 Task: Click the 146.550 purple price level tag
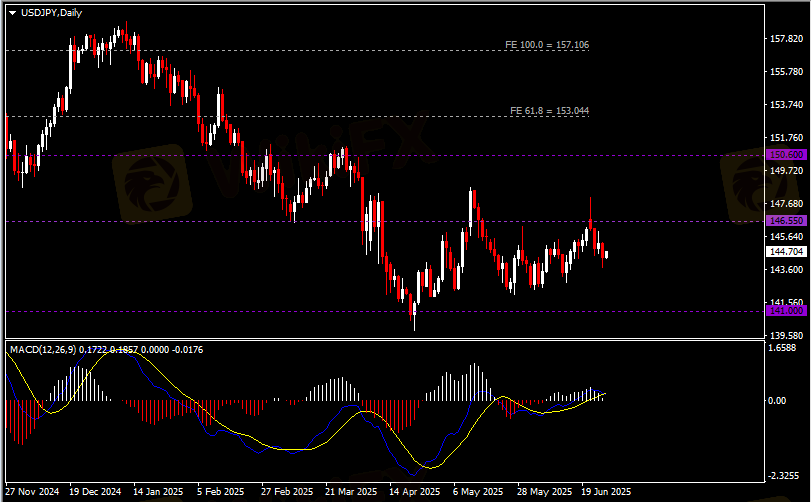(x=786, y=221)
